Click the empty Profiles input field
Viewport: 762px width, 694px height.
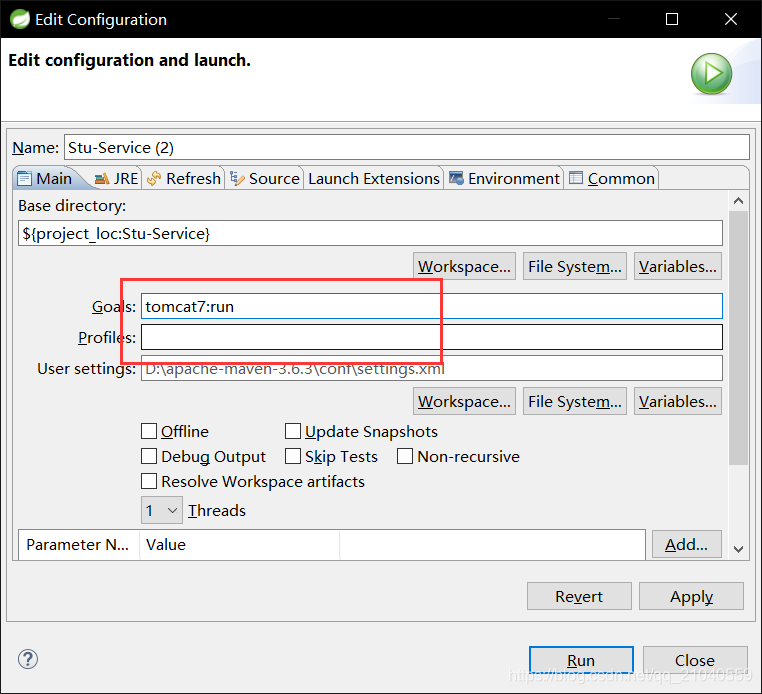point(432,337)
